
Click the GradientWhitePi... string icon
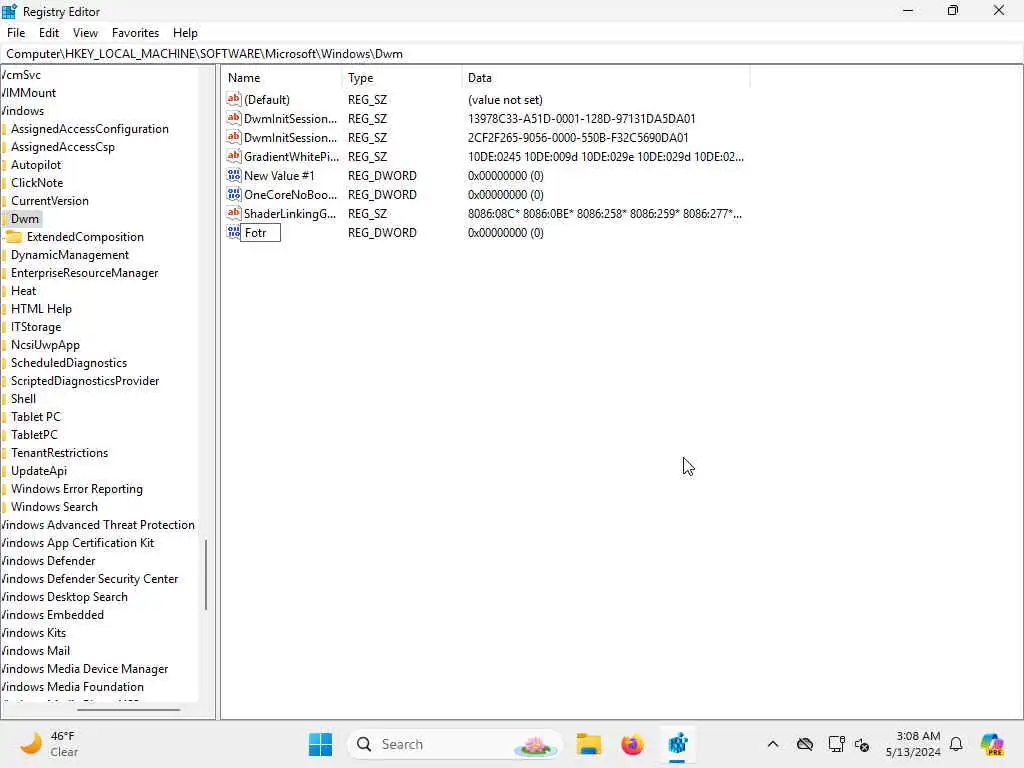point(234,156)
